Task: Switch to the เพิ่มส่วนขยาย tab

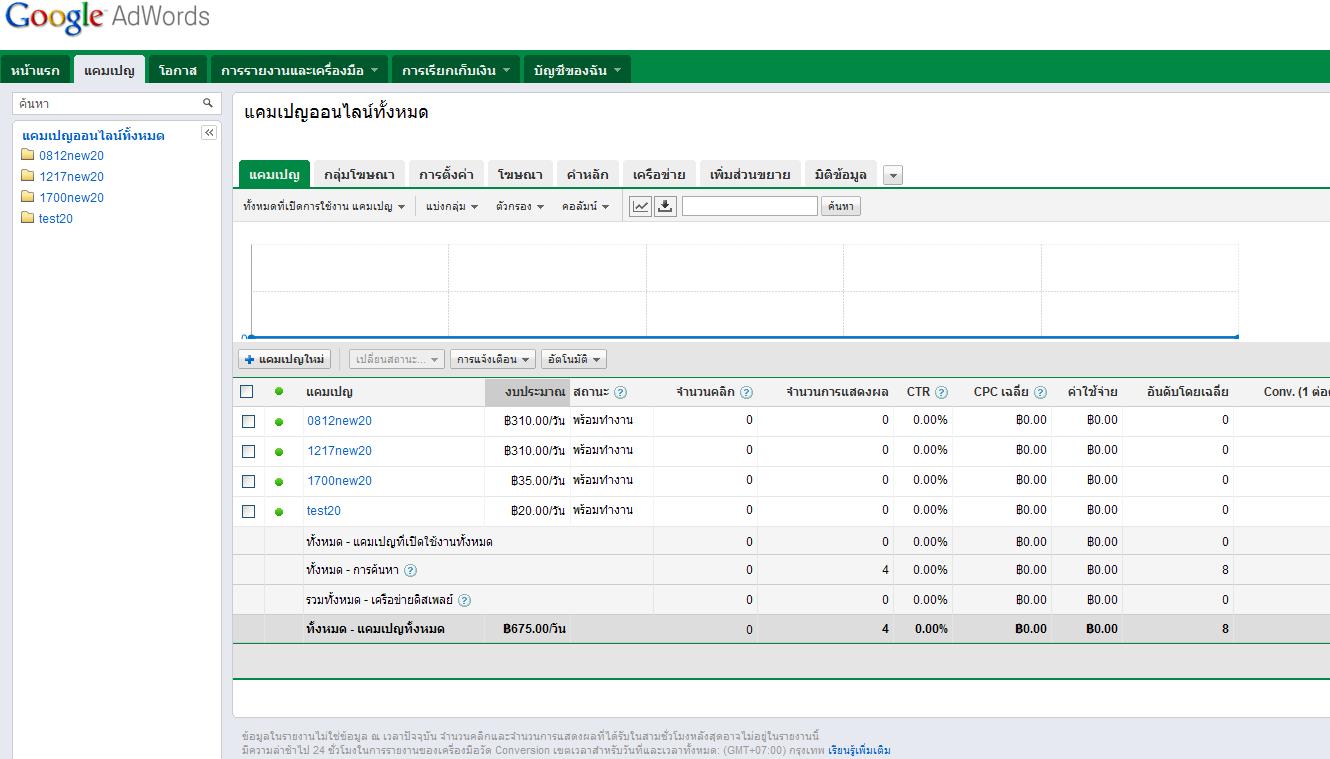Action: point(750,174)
